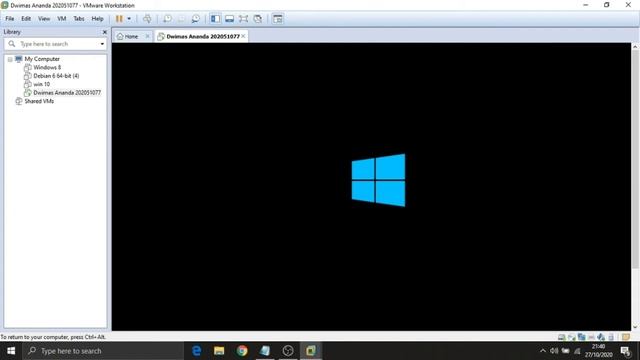Send Ctrl+Alt+Del to the virtual machine

pos(147,19)
